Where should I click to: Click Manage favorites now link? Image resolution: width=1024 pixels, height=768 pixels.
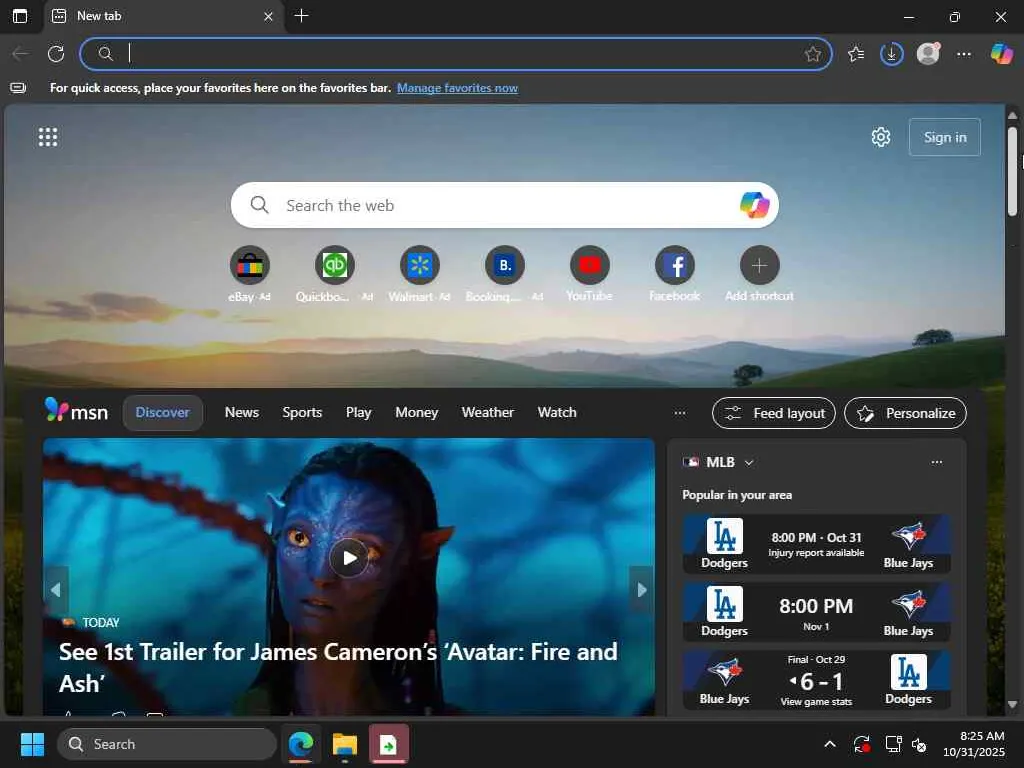(457, 88)
